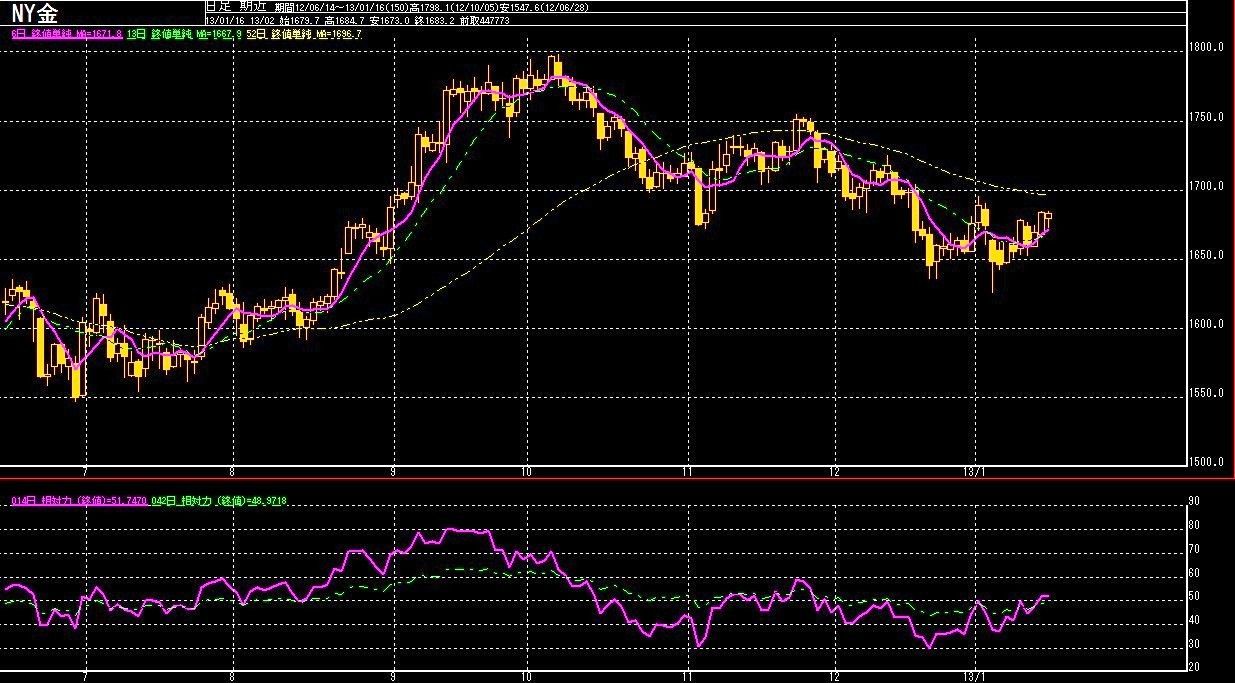The width and height of the screenshot is (1235, 683).
Task: Click the 日足 期近 label
Action: tap(235, 7)
